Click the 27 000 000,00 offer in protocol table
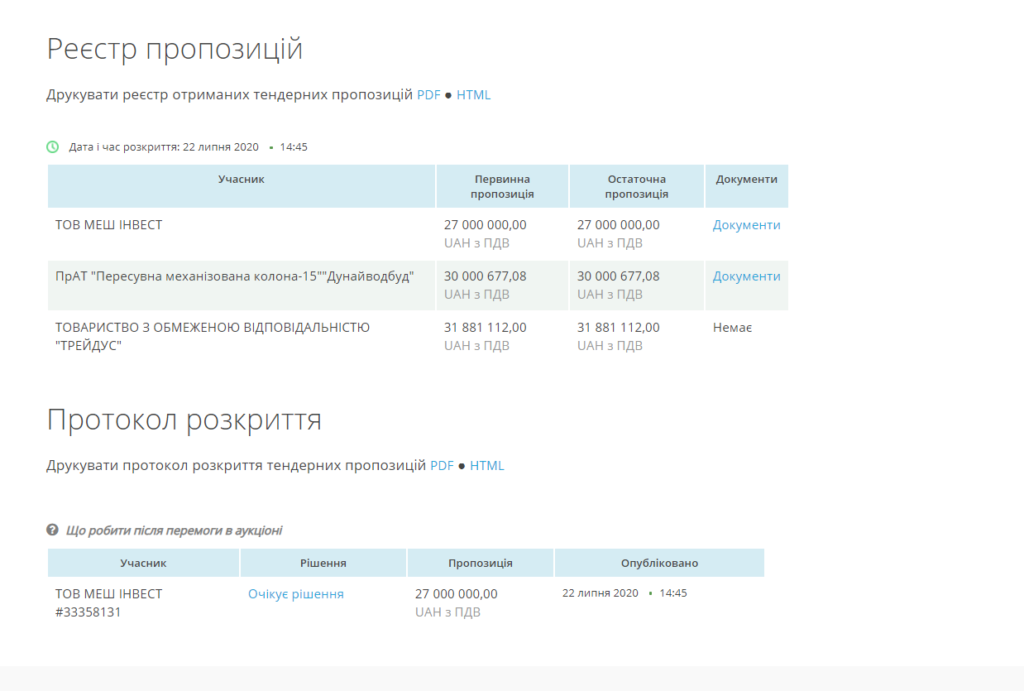This screenshot has height=691, width=1024. click(x=456, y=594)
